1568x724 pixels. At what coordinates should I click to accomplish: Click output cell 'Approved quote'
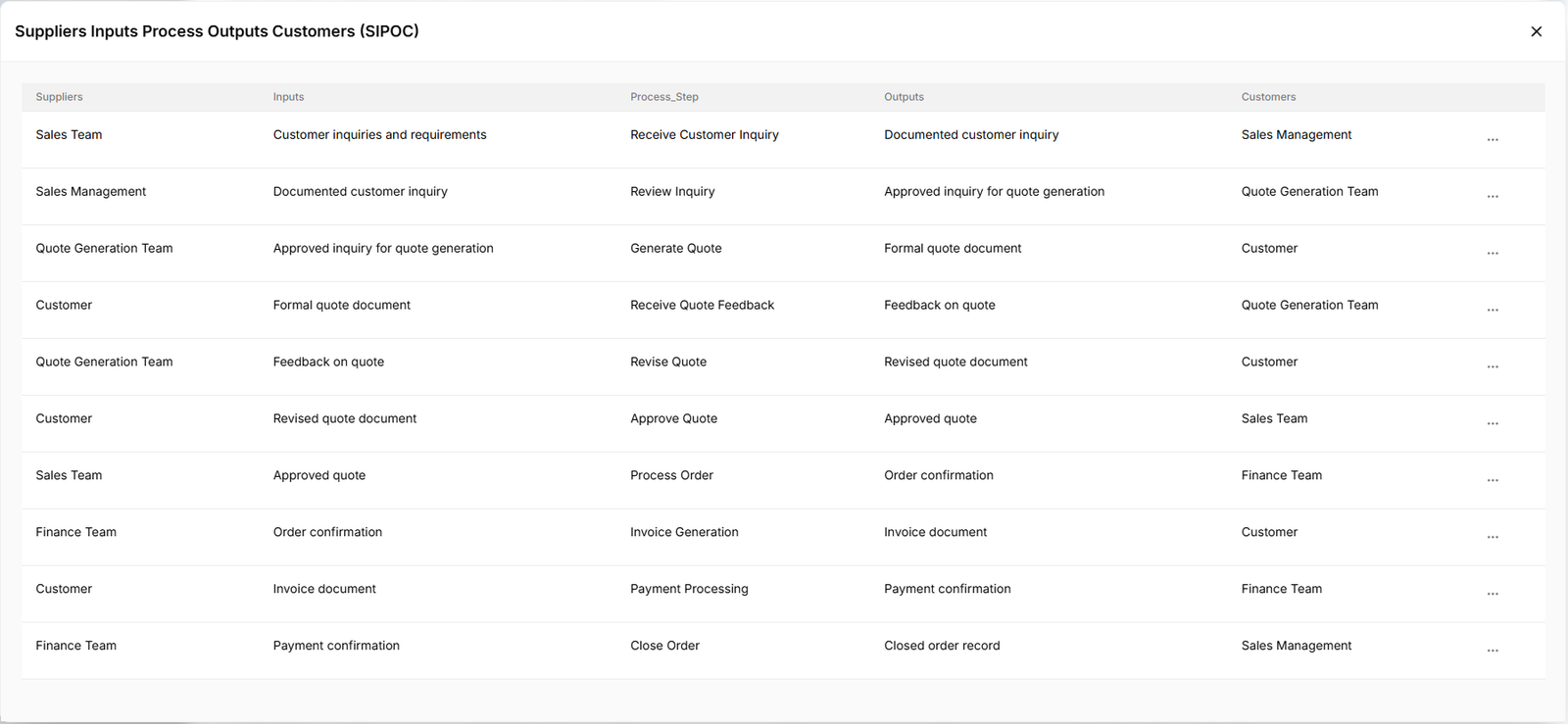pos(930,419)
